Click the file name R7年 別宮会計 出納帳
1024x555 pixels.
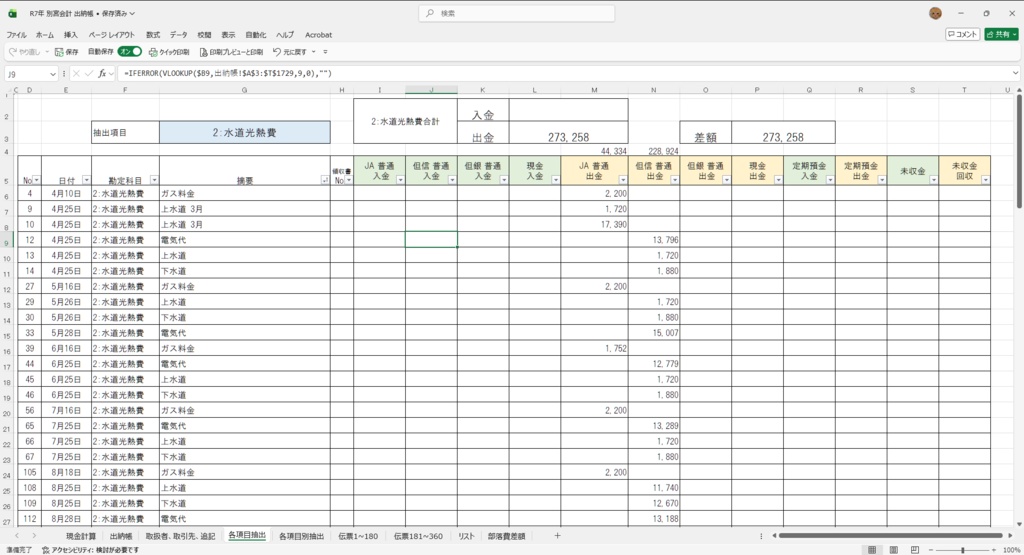pyautogui.click(x=60, y=13)
